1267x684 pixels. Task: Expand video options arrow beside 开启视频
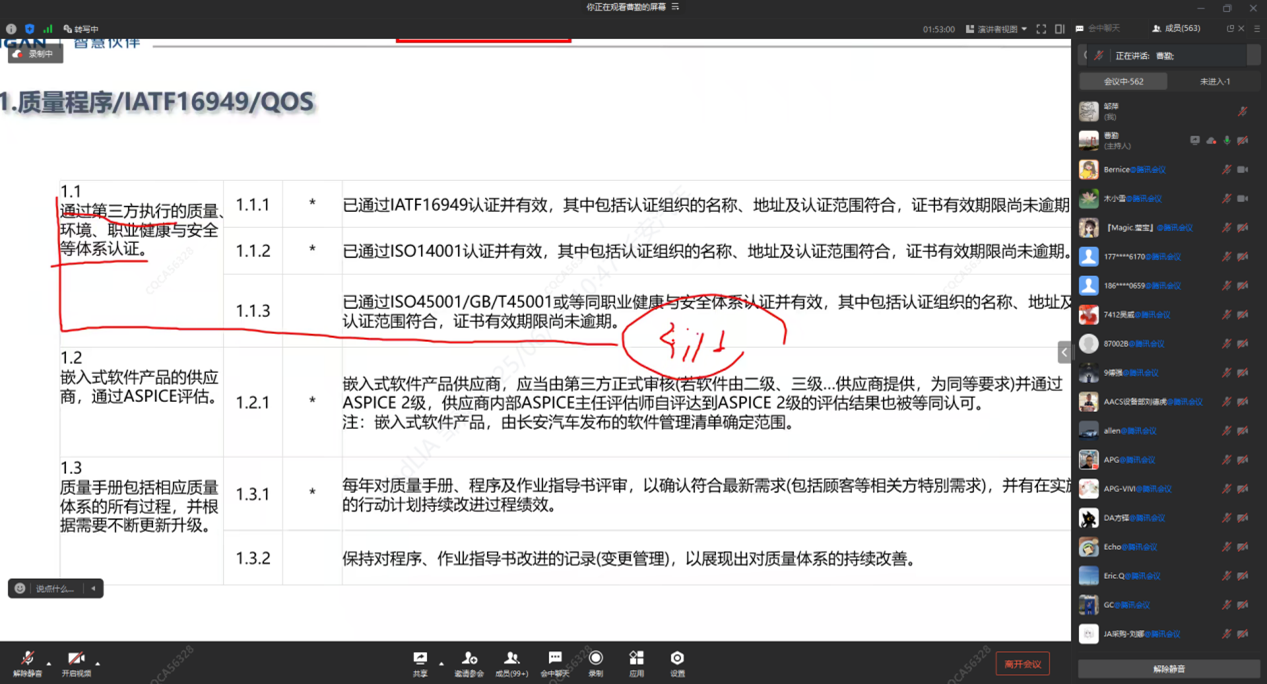(98, 663)
